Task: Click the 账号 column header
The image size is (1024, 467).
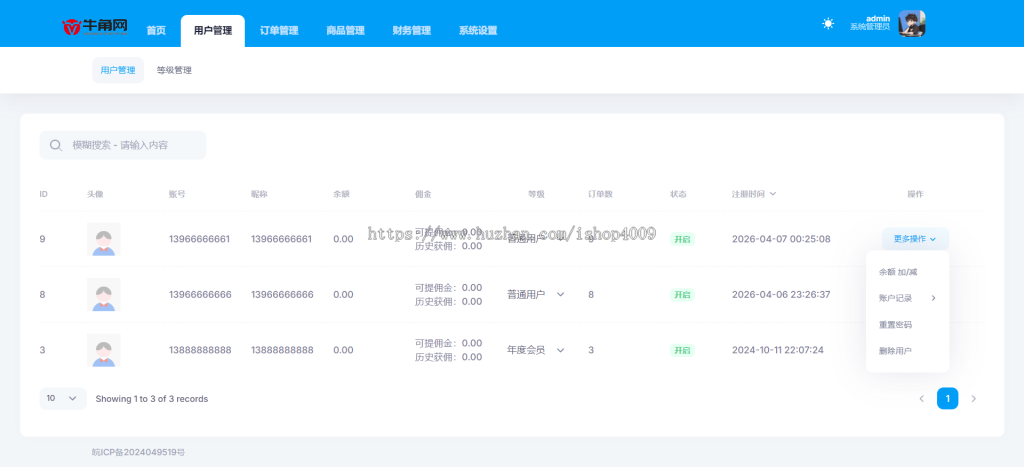Action: point(177,194)
